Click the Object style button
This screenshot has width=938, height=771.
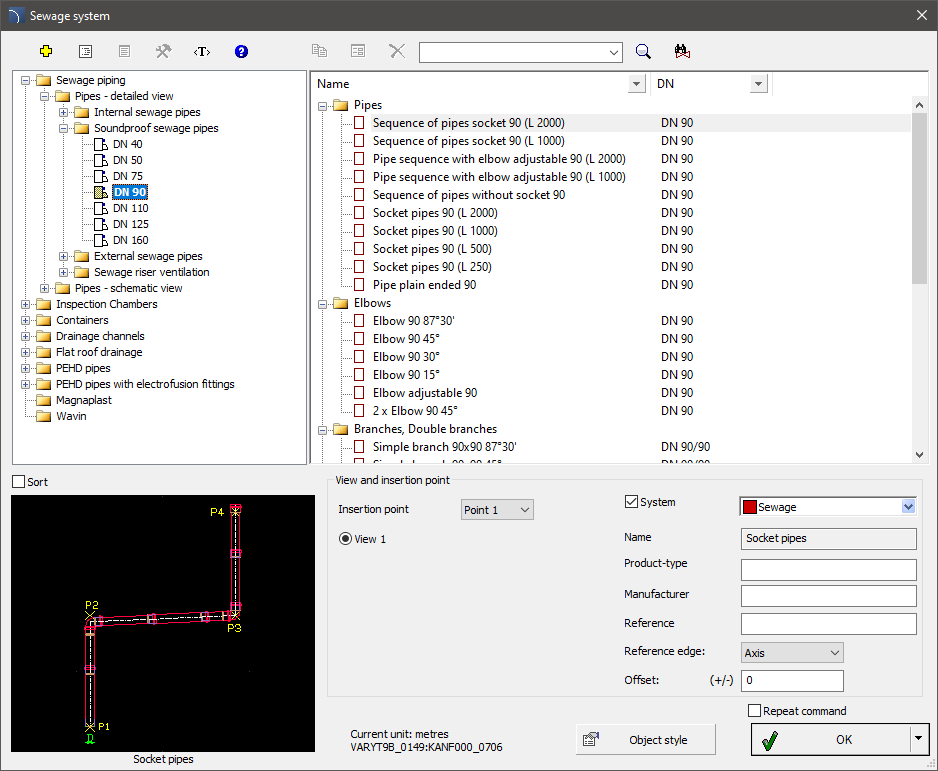point(646,740)
